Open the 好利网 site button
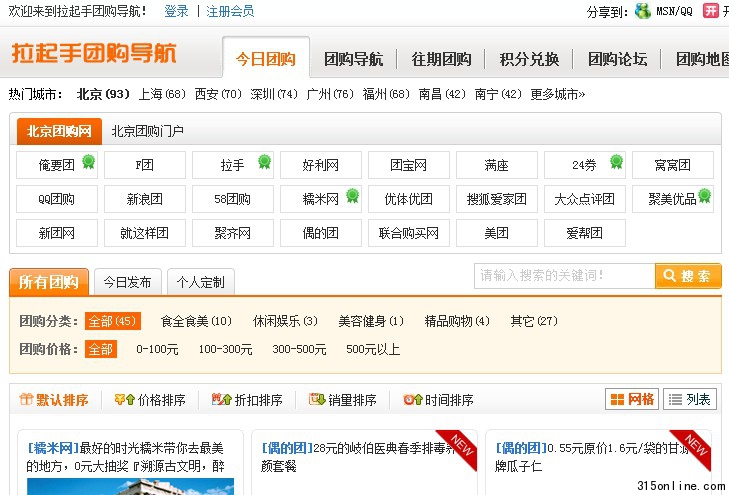Image resolution: width=729 pixels, height=495 pixels. point(321,165)
